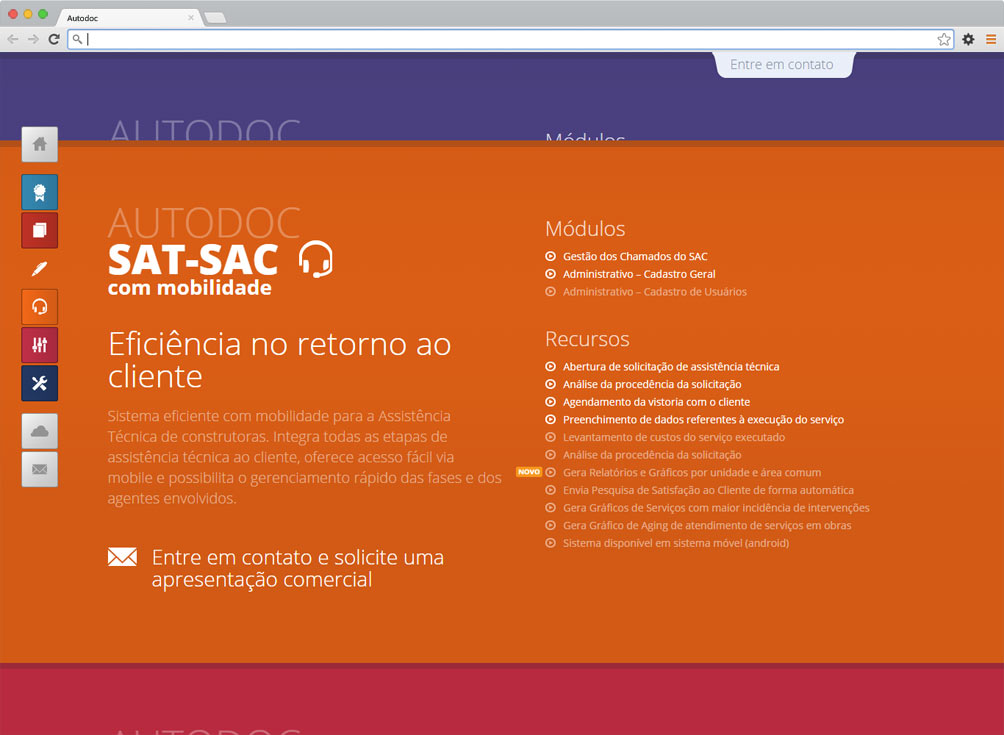The image size is (1004, 735).
Task: Click the pen icon in sidebar
Action: [x=40, y=269]
